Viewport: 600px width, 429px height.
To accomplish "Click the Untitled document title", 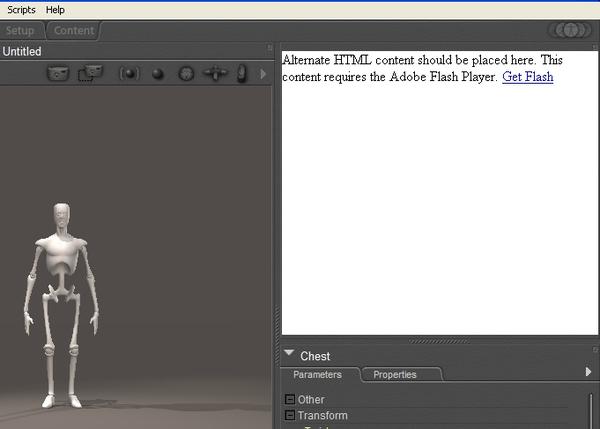I will (x=22, y=51).
